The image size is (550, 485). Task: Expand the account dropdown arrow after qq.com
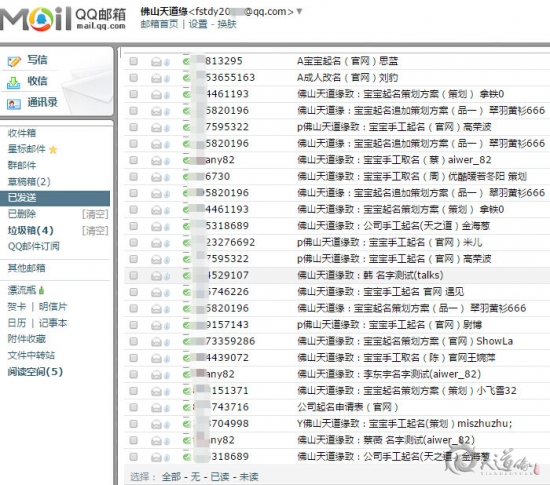click(299, 12)
